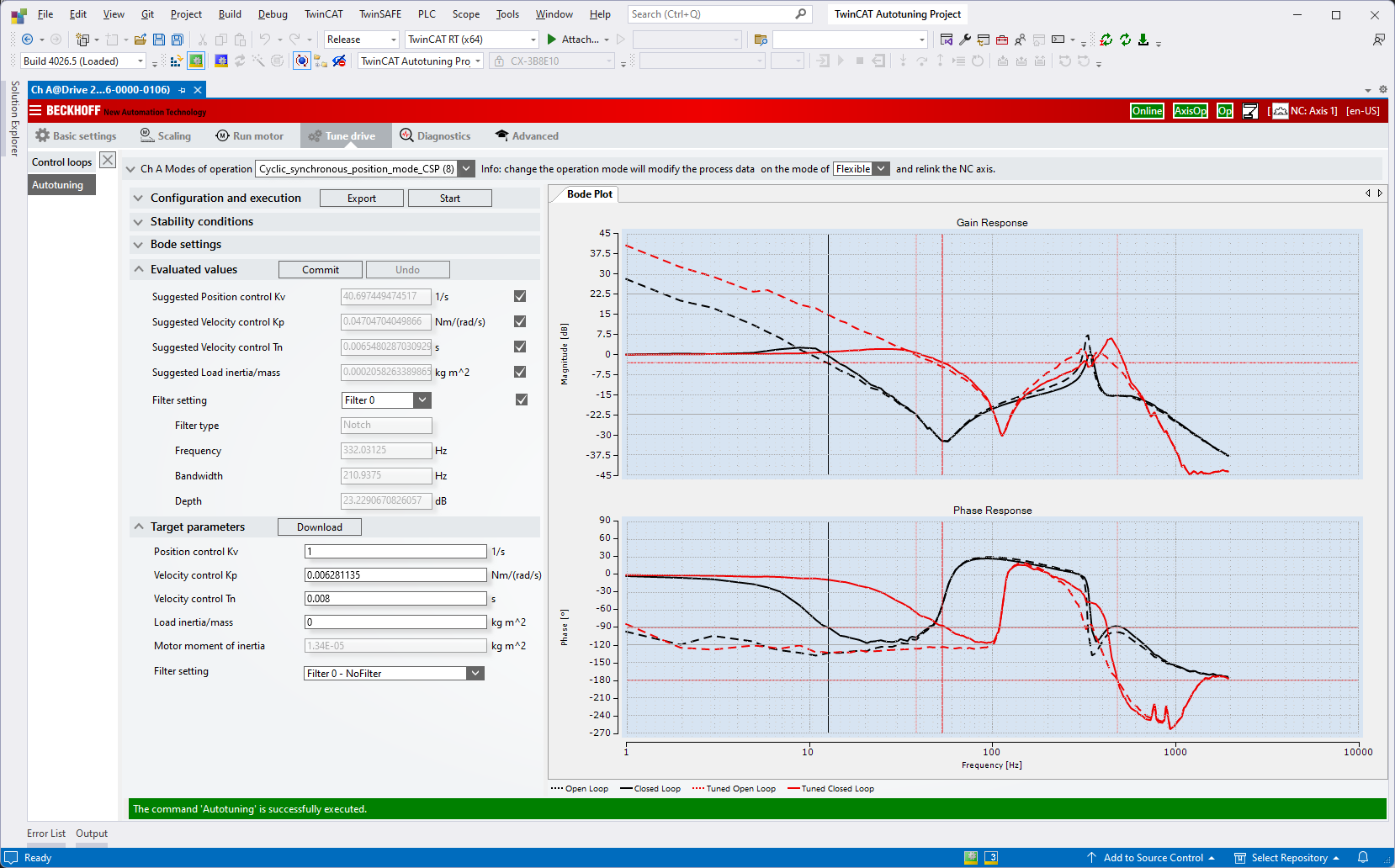The width and height of the screenshot is (1395, 868).
Task: Click the Properties wrench icon
Action: [x=965, y=40]
